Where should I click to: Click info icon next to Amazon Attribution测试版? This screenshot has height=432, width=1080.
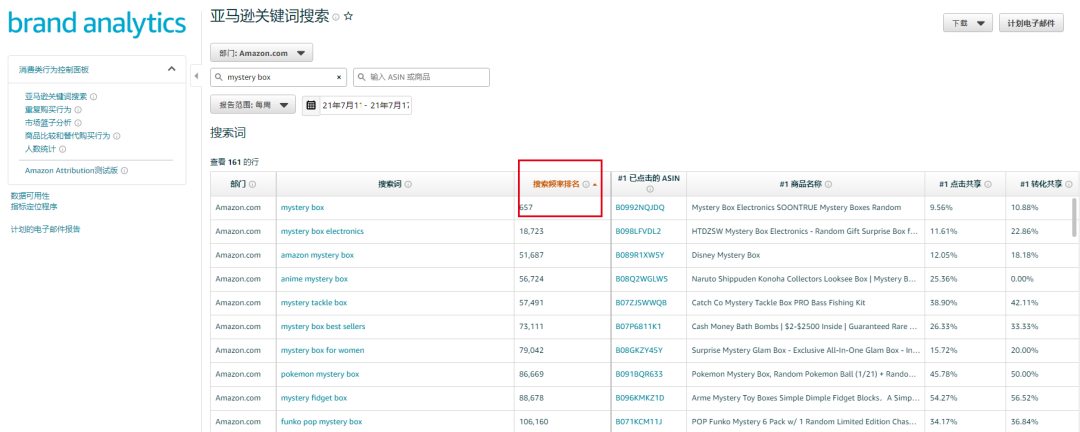(x=125, y=170)
